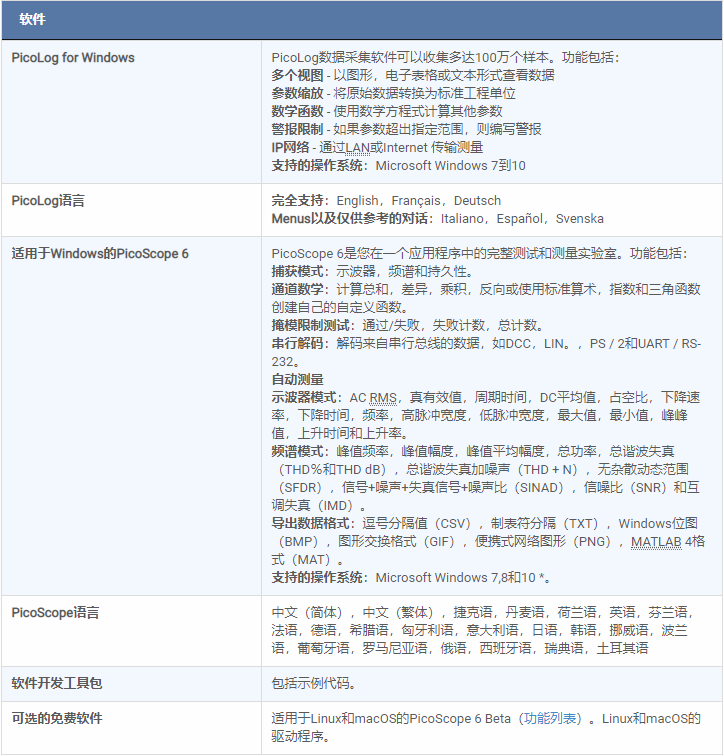The image size is (724, 756).
Task: Click the 适用于Windows的PicoScope 6 row label
Action: (x=100, y=253)
